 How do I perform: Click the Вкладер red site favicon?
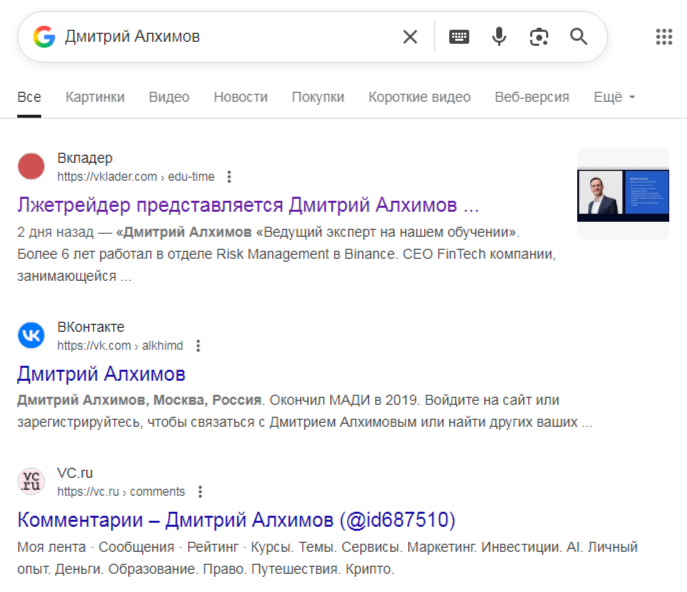(x=31, y=167)
